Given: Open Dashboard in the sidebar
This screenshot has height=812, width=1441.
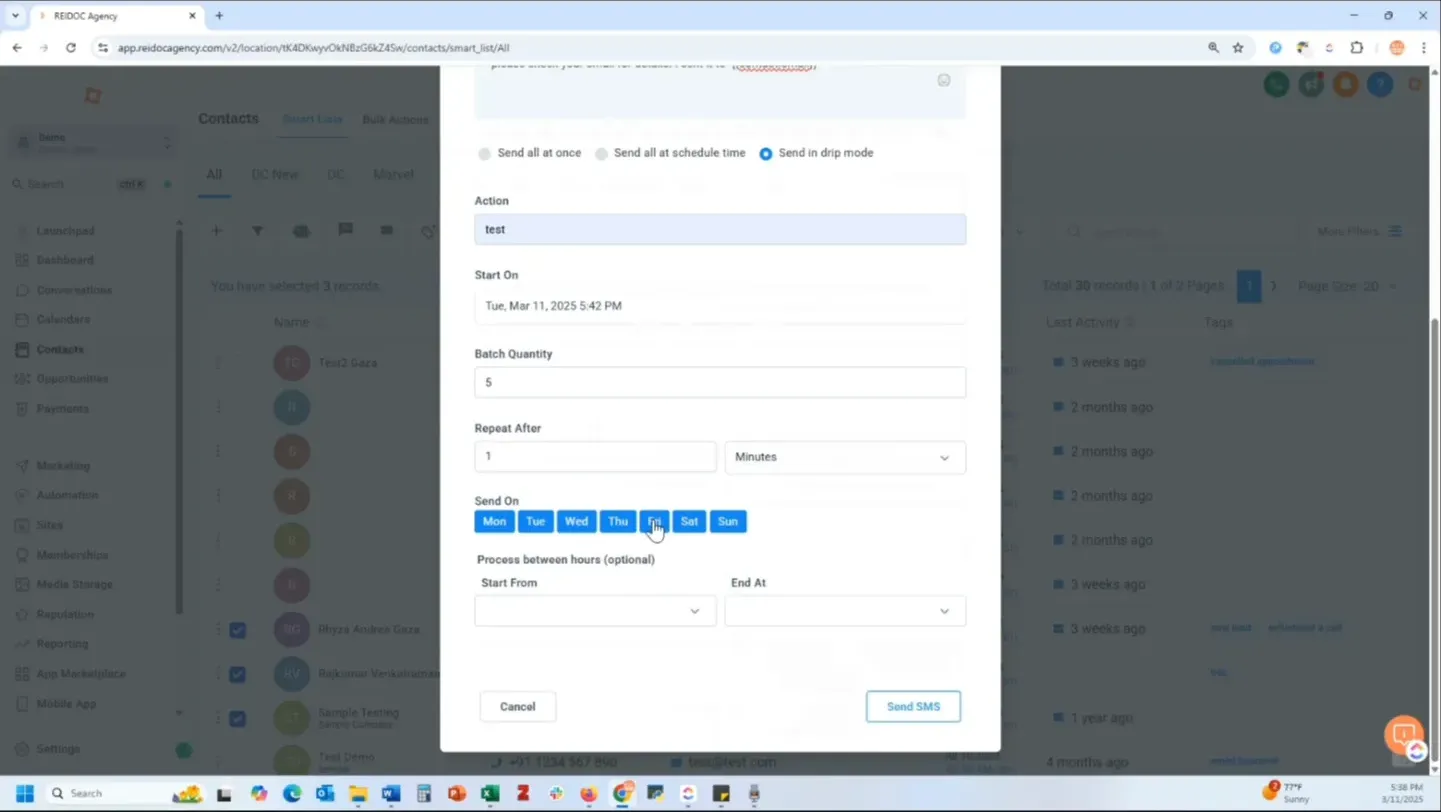Looking at the screenshot, I should click(65, 260).
